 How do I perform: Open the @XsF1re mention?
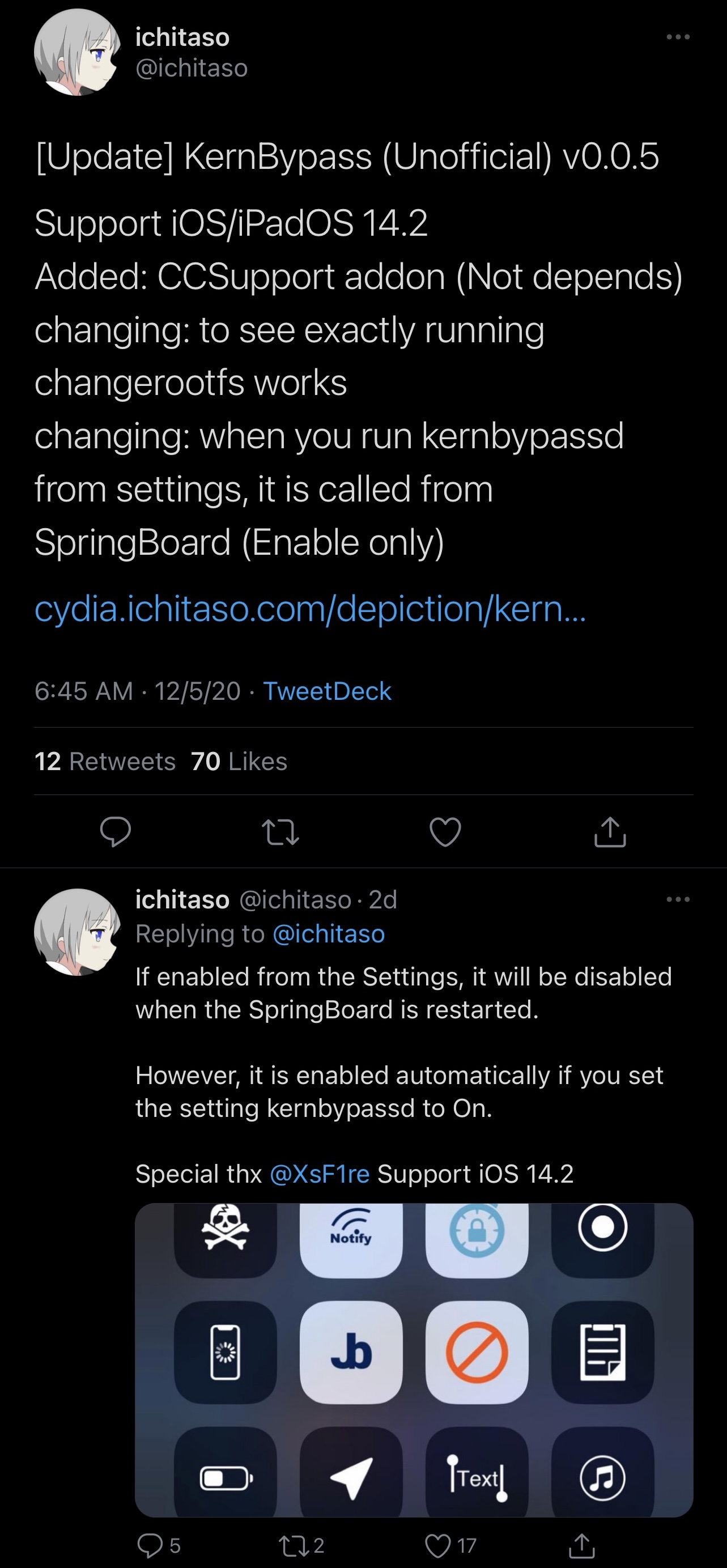[x=319, y=1174]
